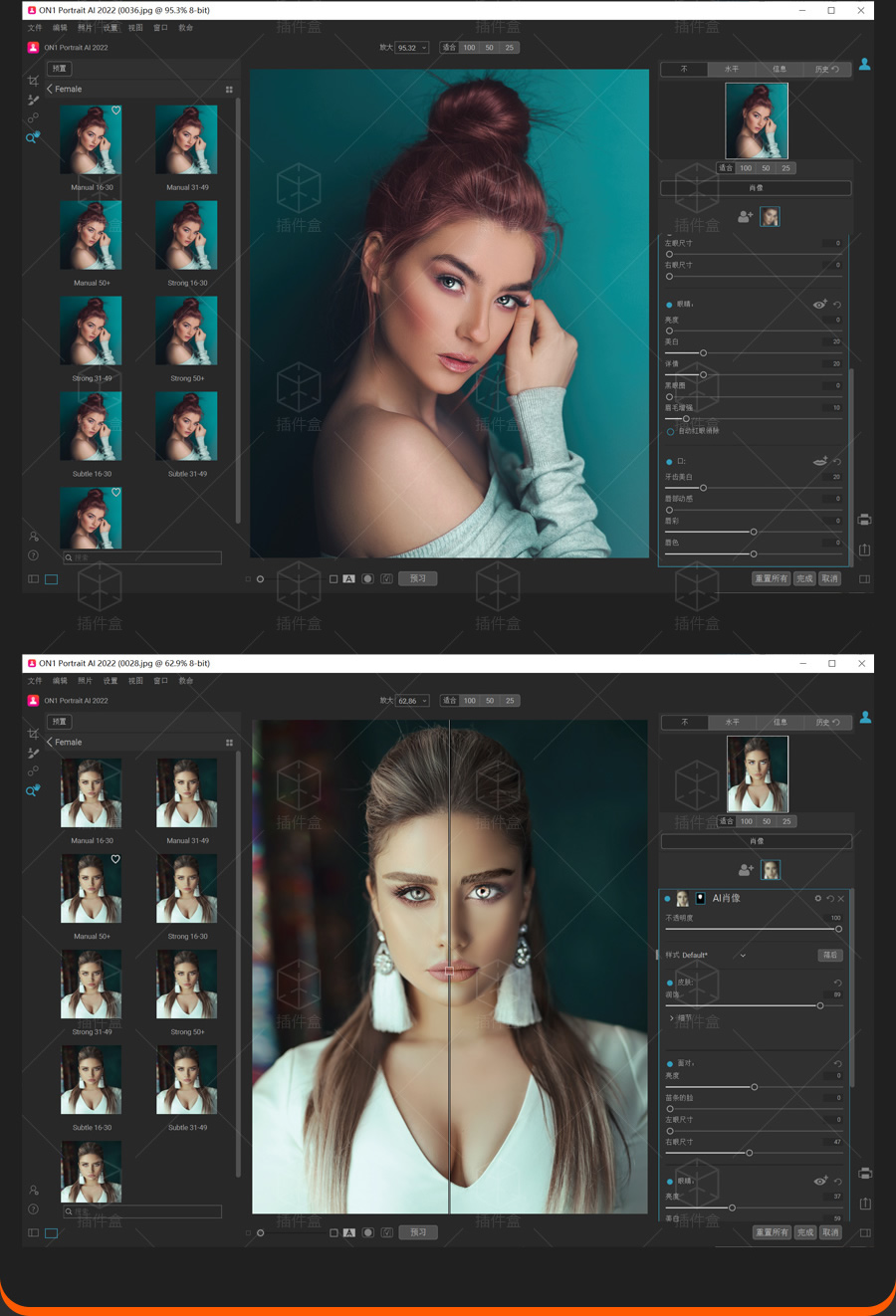Switch to the 信息 tab in the 0036.jpg window
Screen dimensions: 896x1316
pos(780,70)
